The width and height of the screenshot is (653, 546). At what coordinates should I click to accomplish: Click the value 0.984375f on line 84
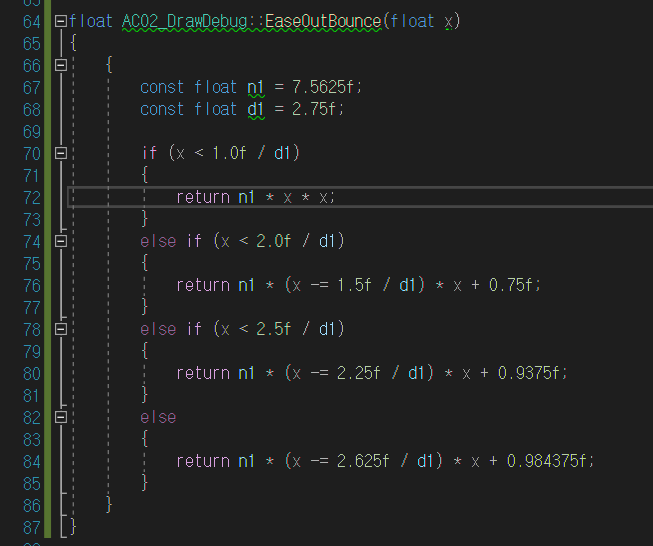547,461
